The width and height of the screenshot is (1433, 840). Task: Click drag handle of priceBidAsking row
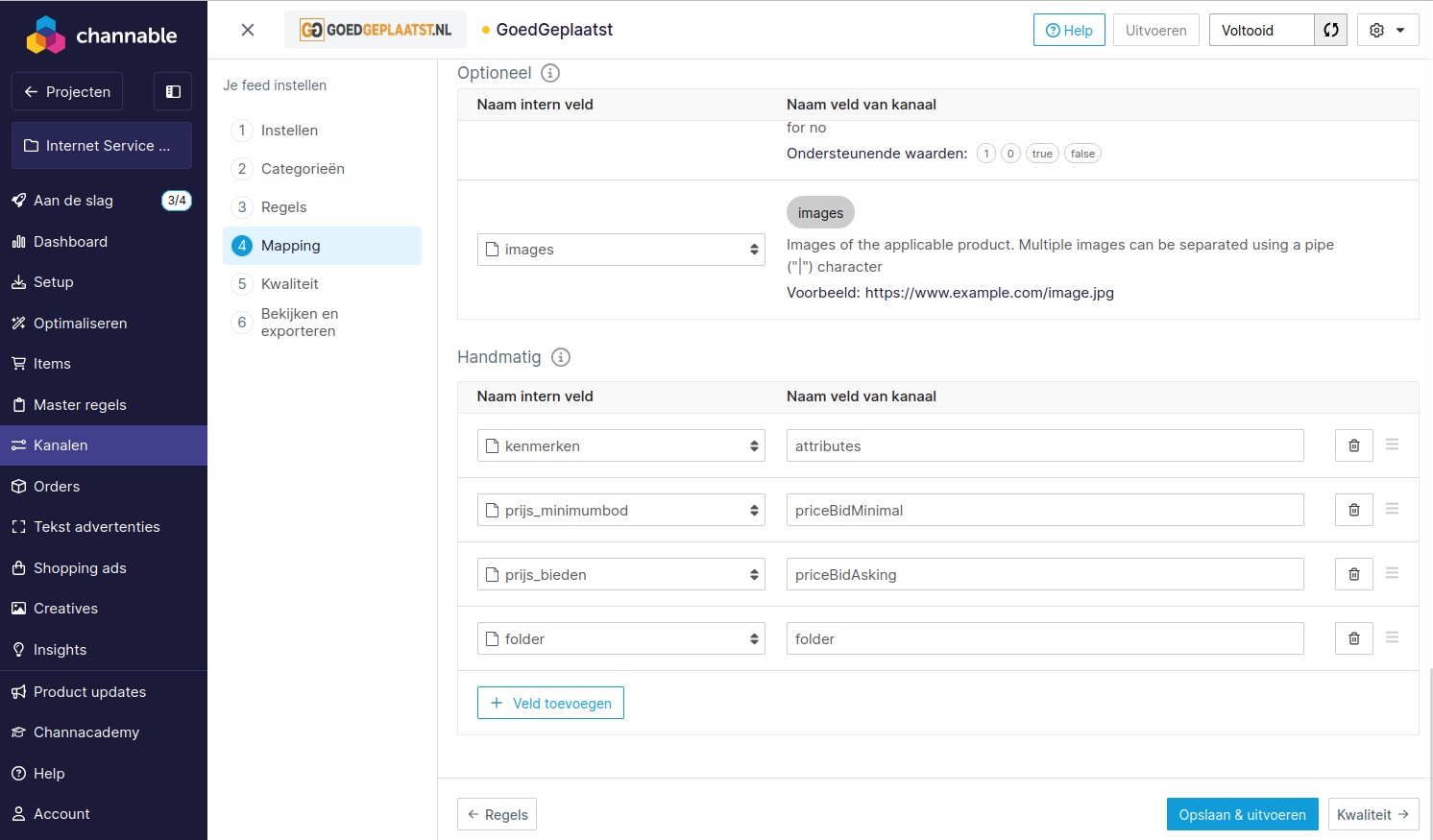[x=1392, y=573]
